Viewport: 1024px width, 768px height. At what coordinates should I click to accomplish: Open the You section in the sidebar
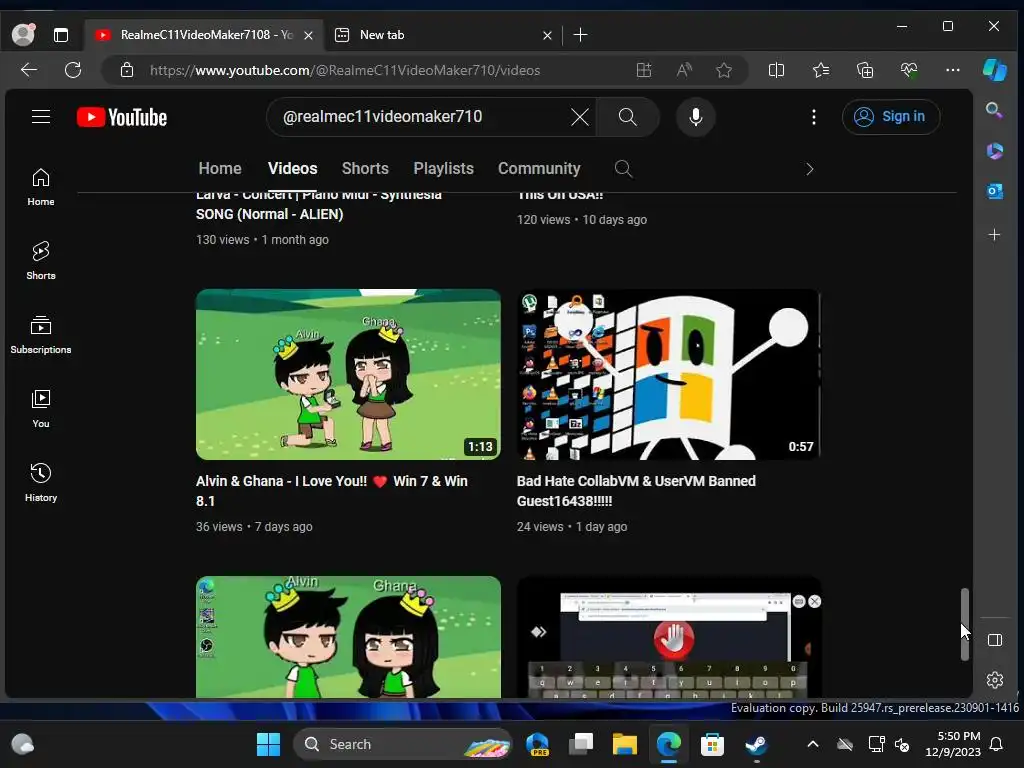click(40, 409)
